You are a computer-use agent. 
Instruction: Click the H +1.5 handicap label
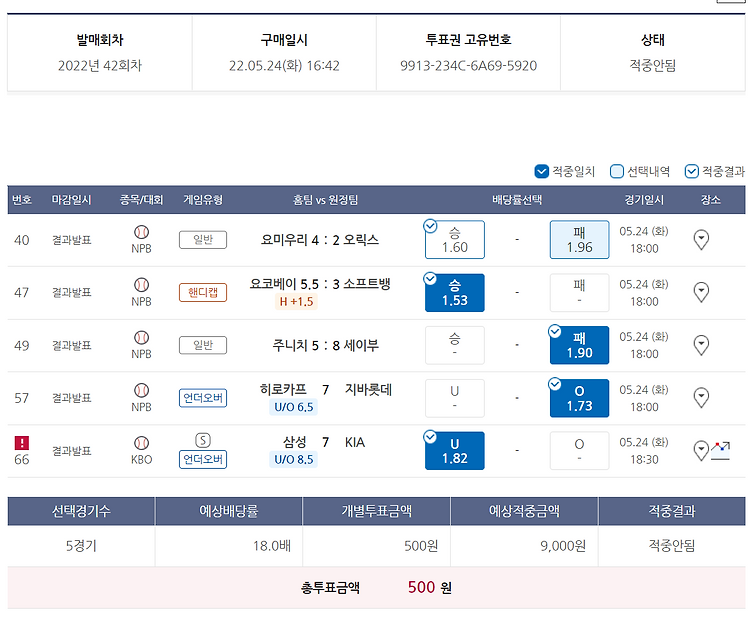click(x=296, y=302)
